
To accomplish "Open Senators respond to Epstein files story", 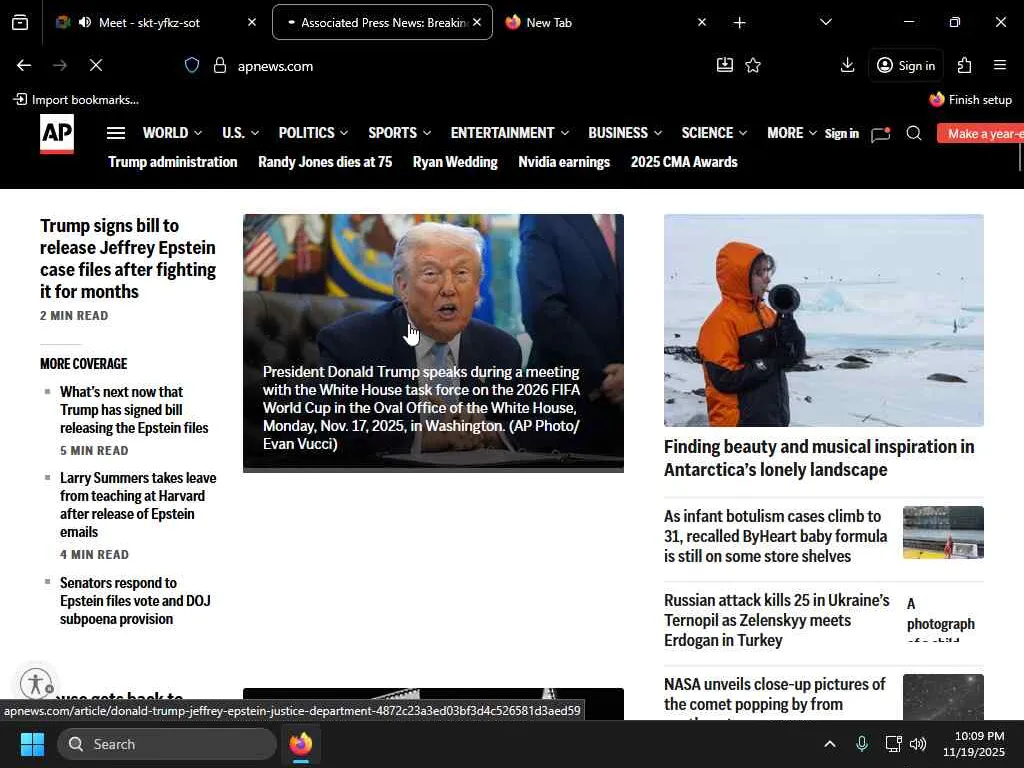I will 135,601.
